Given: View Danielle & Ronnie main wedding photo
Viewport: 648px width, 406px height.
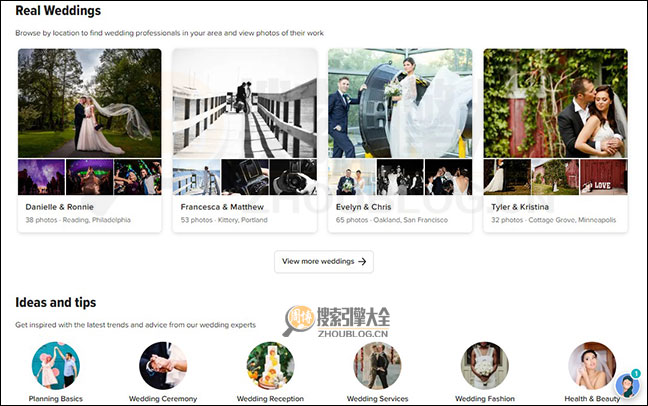Looking at the screenshot, I should [89, 103].
